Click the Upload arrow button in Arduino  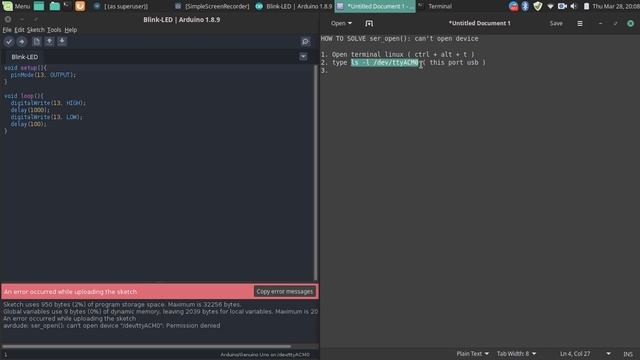tap(22, 42)
